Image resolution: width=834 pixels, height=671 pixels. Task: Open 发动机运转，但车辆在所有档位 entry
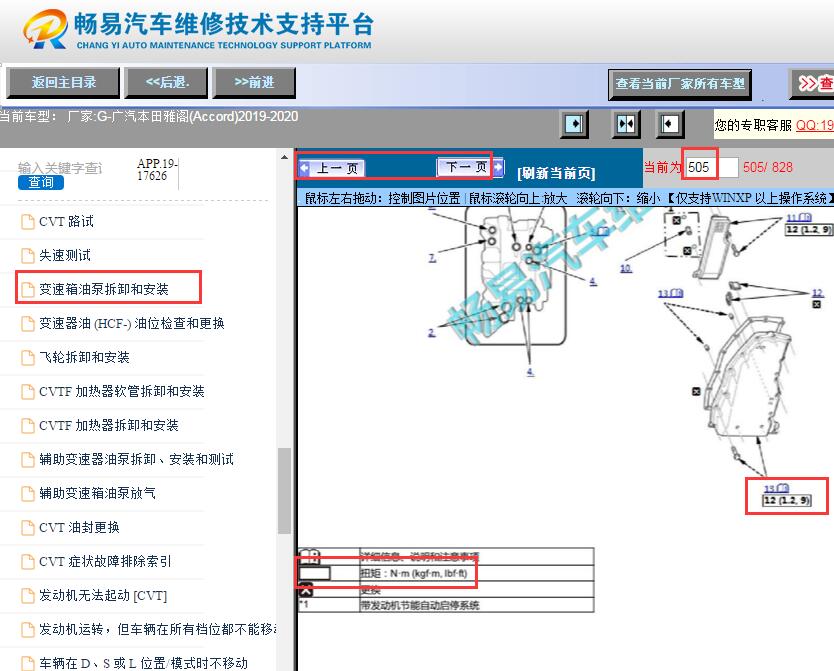click(157, 630)
